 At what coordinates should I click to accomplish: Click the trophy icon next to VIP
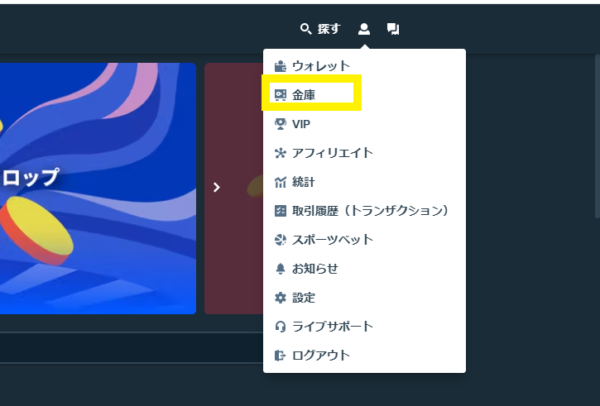click(x=281, y=124)
